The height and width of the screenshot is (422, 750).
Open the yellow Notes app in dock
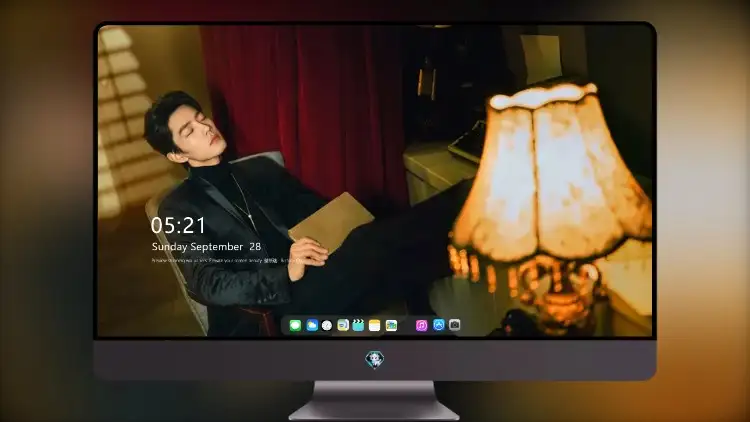point(375,325)
